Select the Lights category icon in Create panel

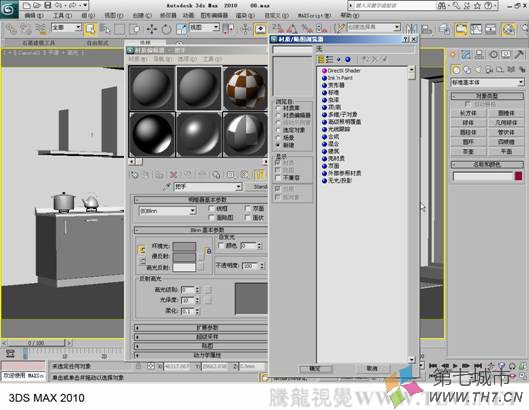pos(478,70)
